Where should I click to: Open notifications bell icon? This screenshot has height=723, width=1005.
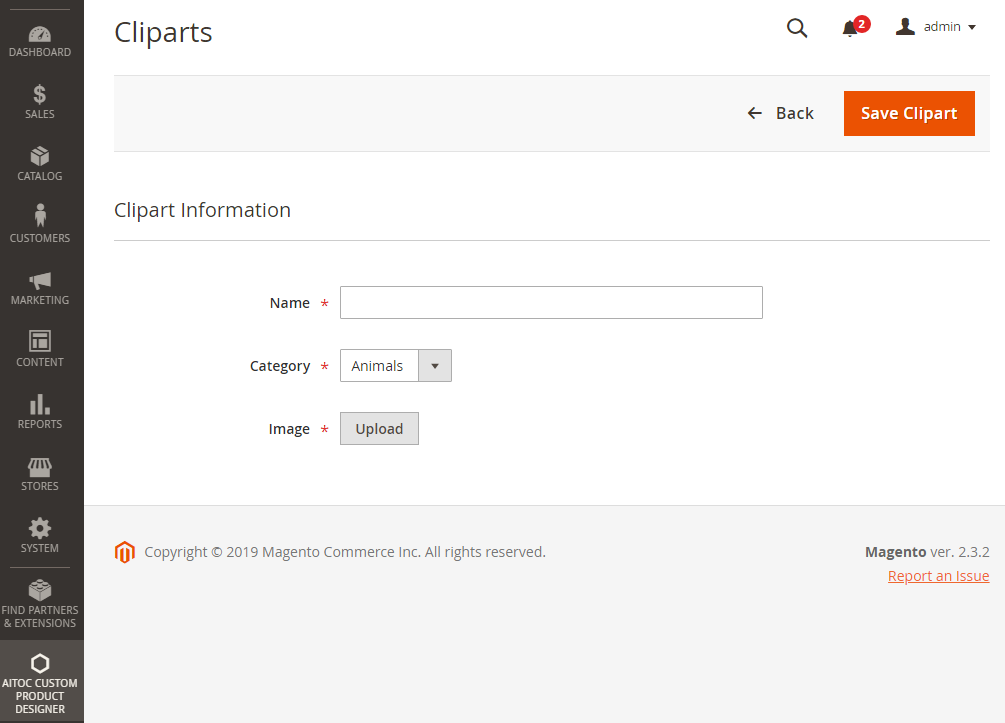[851, 28]
